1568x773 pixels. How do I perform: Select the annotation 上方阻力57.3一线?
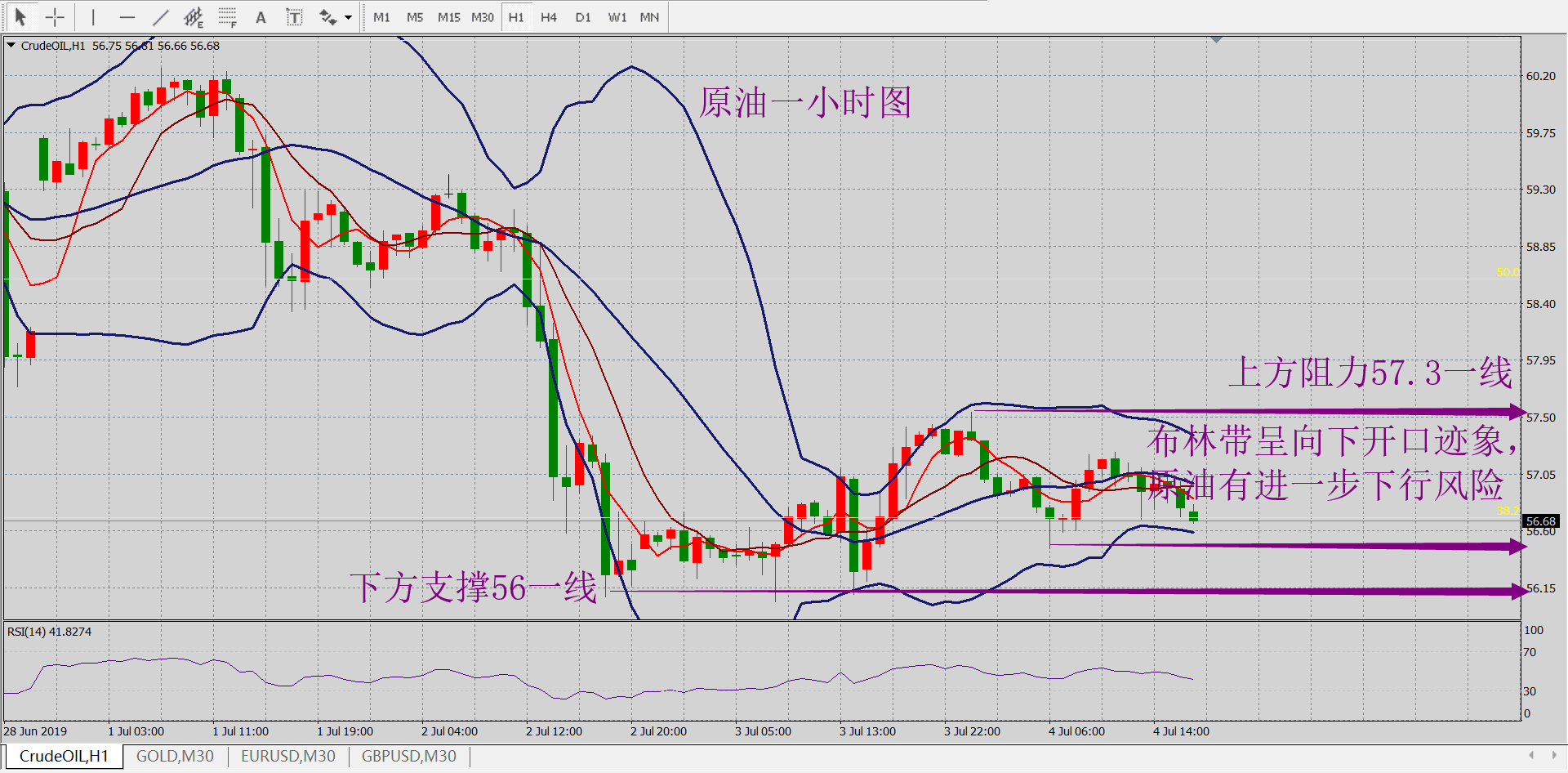point(1370,373)
